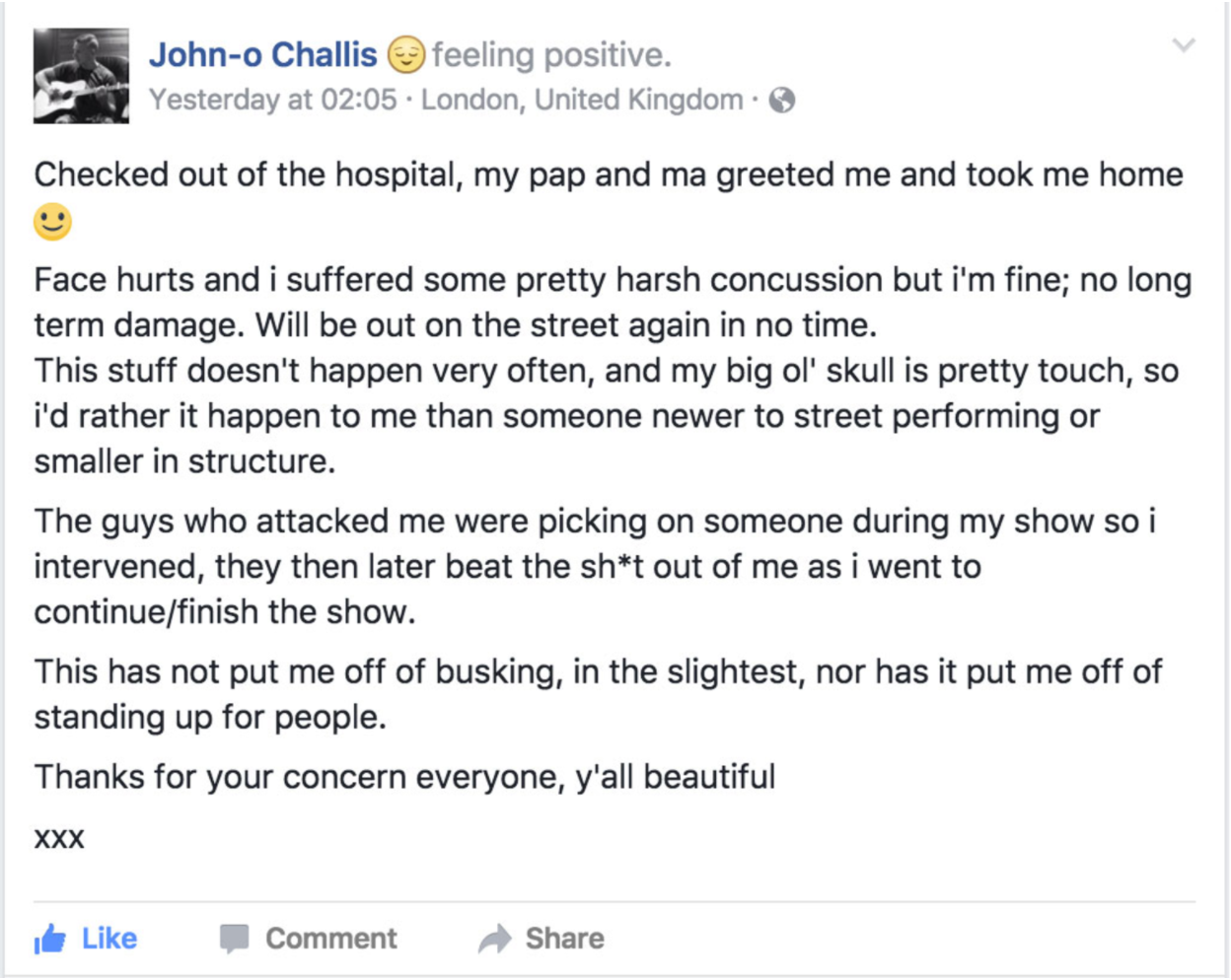Click the 'This has not put me off' paragraph

point(599,694)
